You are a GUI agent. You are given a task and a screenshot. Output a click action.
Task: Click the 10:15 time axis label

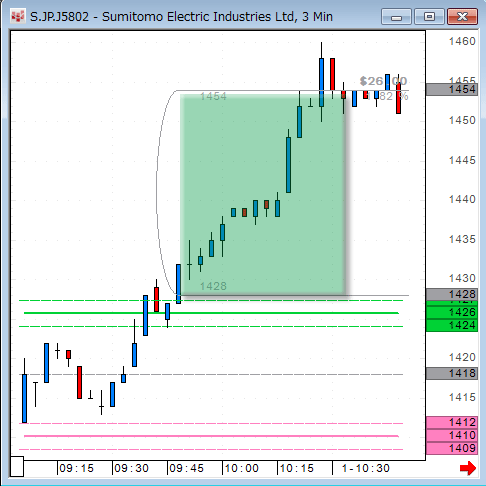point(296,468)
